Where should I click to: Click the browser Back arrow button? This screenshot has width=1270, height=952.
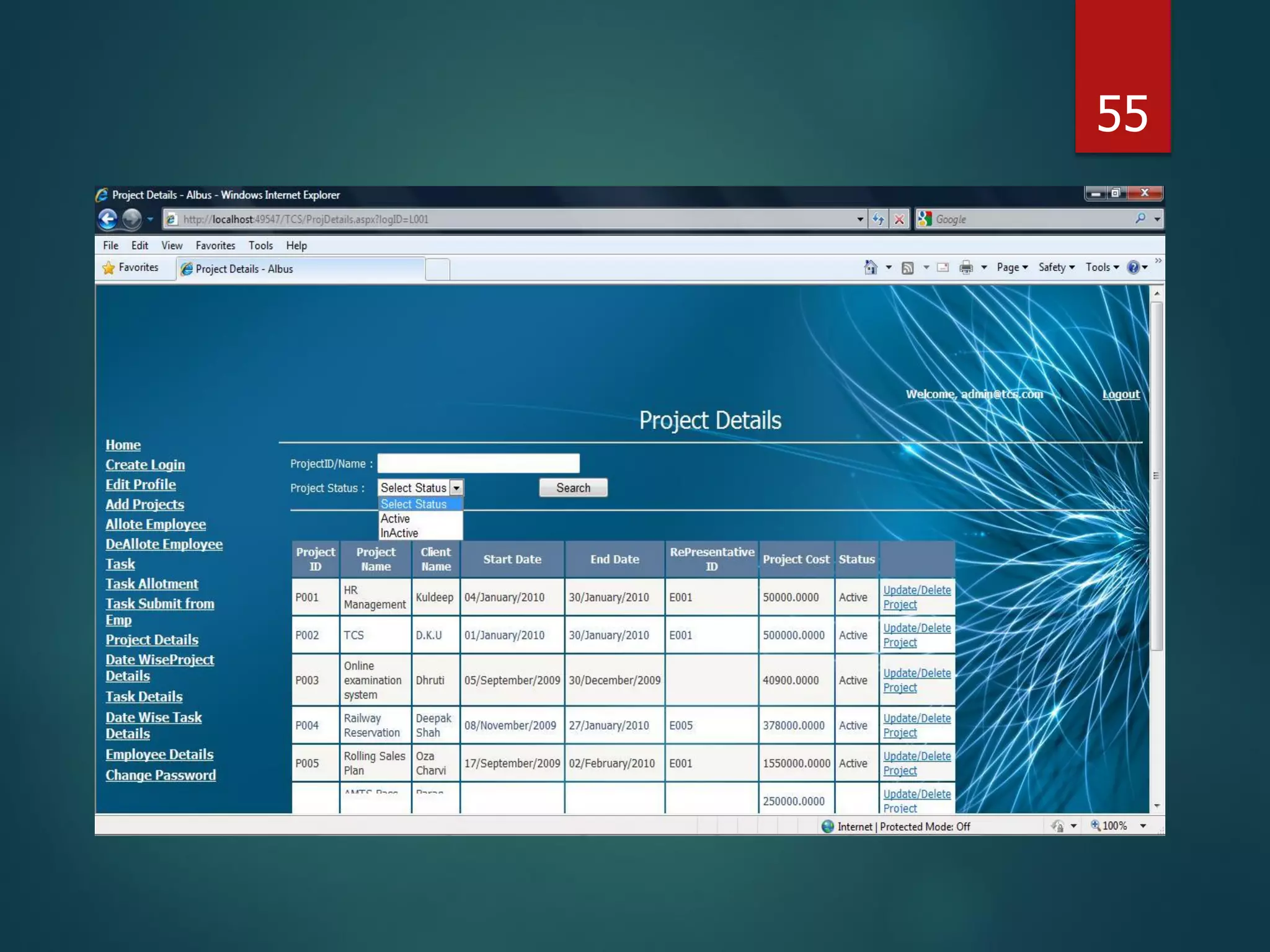click(x=108, y=219)
